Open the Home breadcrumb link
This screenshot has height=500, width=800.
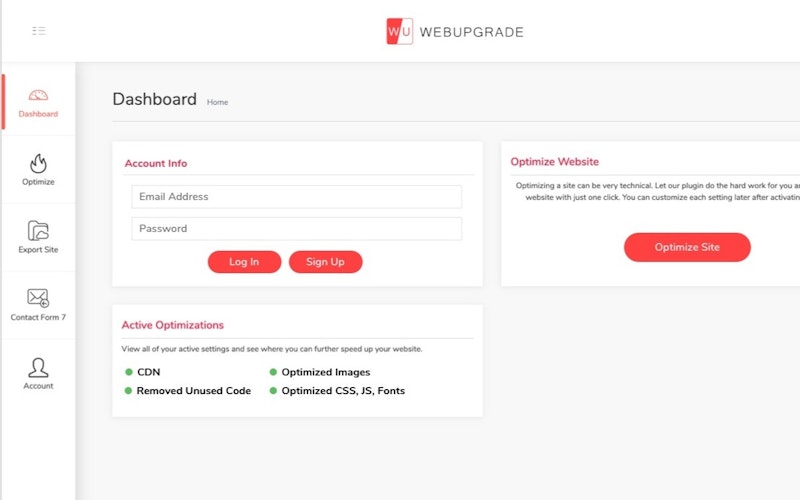click(x=217, y=102)
